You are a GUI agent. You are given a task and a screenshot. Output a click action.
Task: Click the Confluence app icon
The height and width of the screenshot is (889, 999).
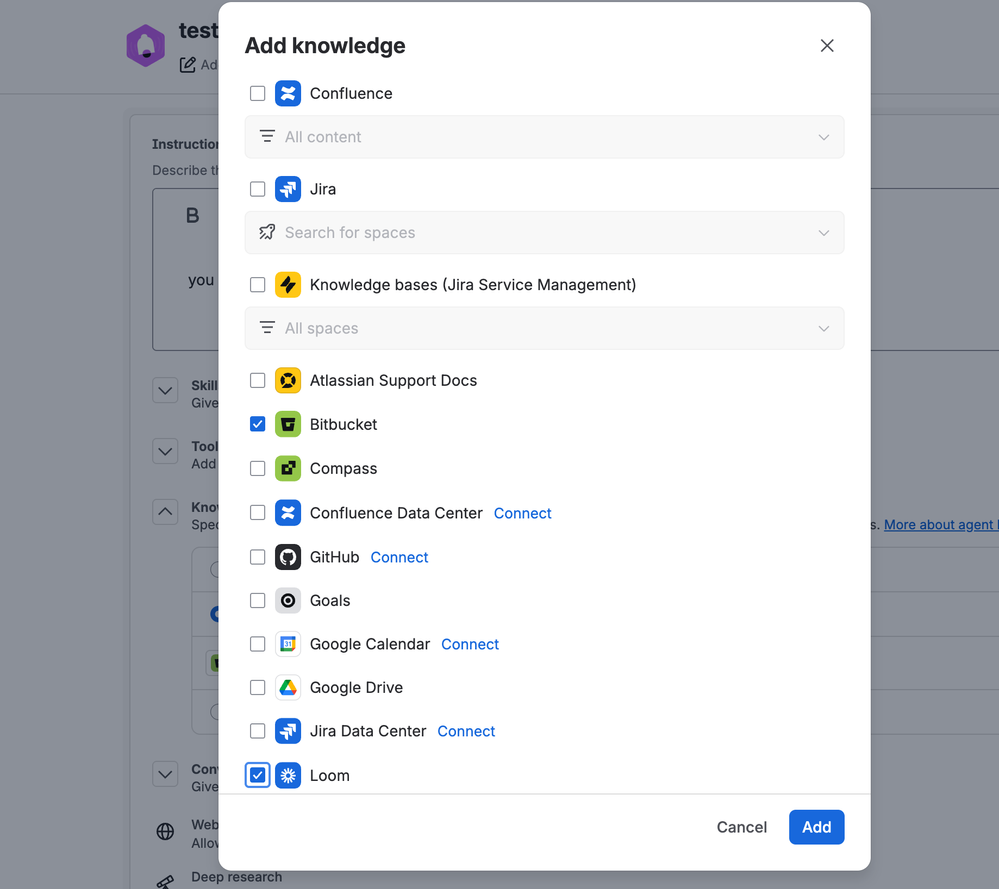click(x=288, y=93)
